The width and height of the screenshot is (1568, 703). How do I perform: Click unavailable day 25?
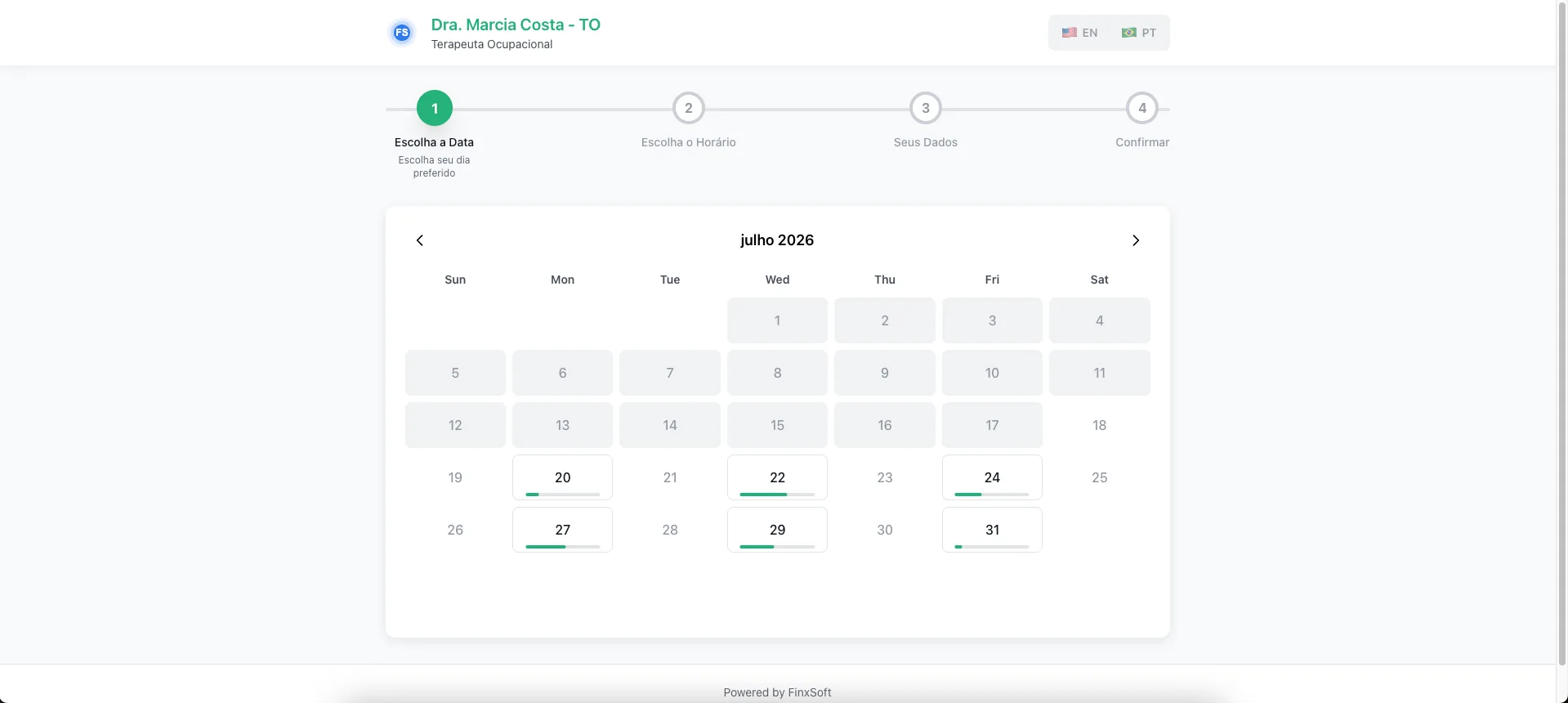(x=1100, y=477)
